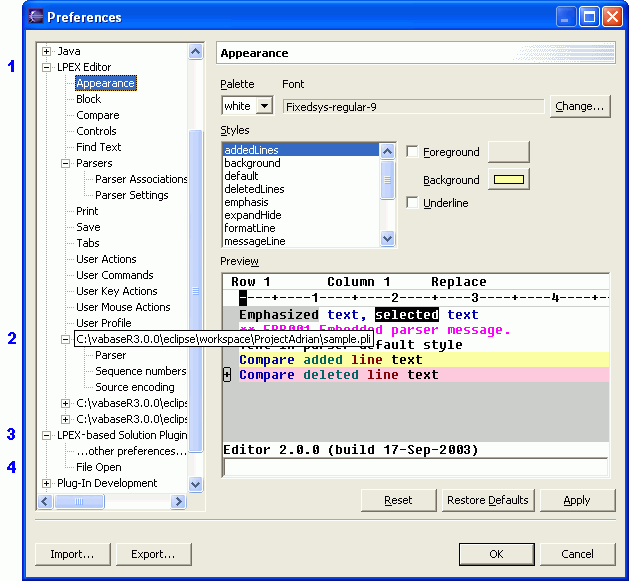
Task: Select Parser Associations
Action: [x=141, y=179]
